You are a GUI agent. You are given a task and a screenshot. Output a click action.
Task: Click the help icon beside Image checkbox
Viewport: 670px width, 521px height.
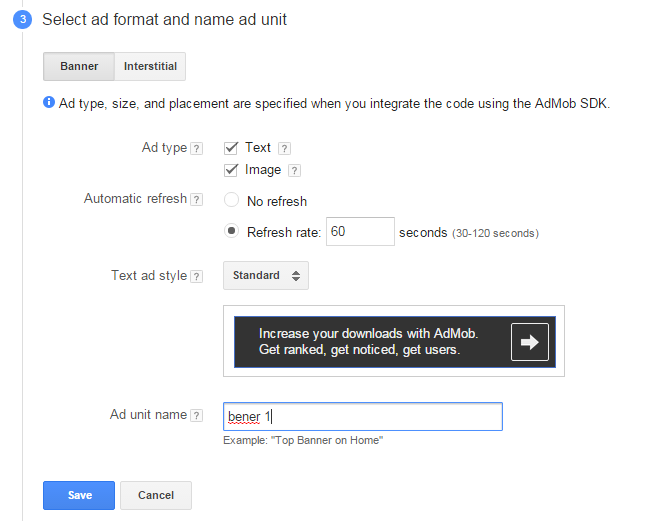coord(294,171)
